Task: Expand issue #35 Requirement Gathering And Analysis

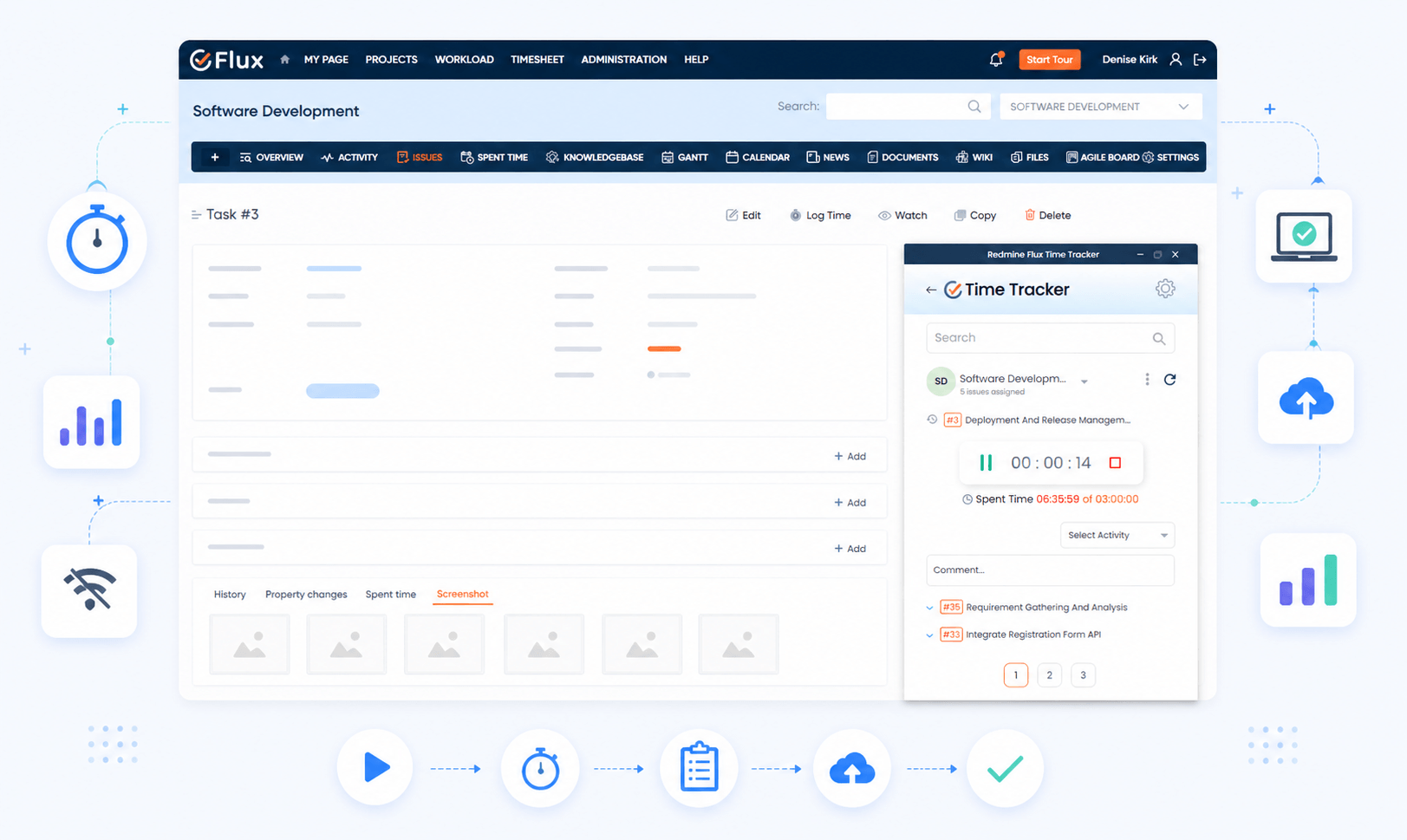Action: [930, 608]
